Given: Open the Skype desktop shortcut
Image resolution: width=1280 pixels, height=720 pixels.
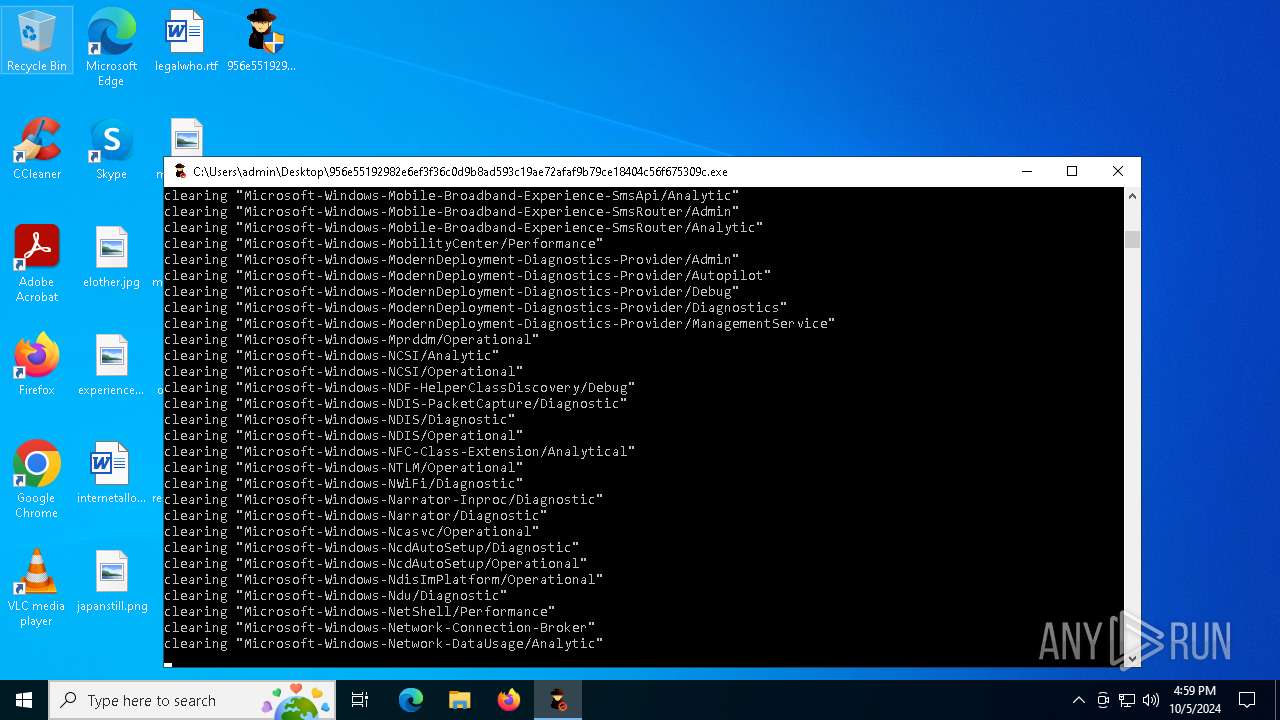Looking at the screenshot, I should (111, 149).
